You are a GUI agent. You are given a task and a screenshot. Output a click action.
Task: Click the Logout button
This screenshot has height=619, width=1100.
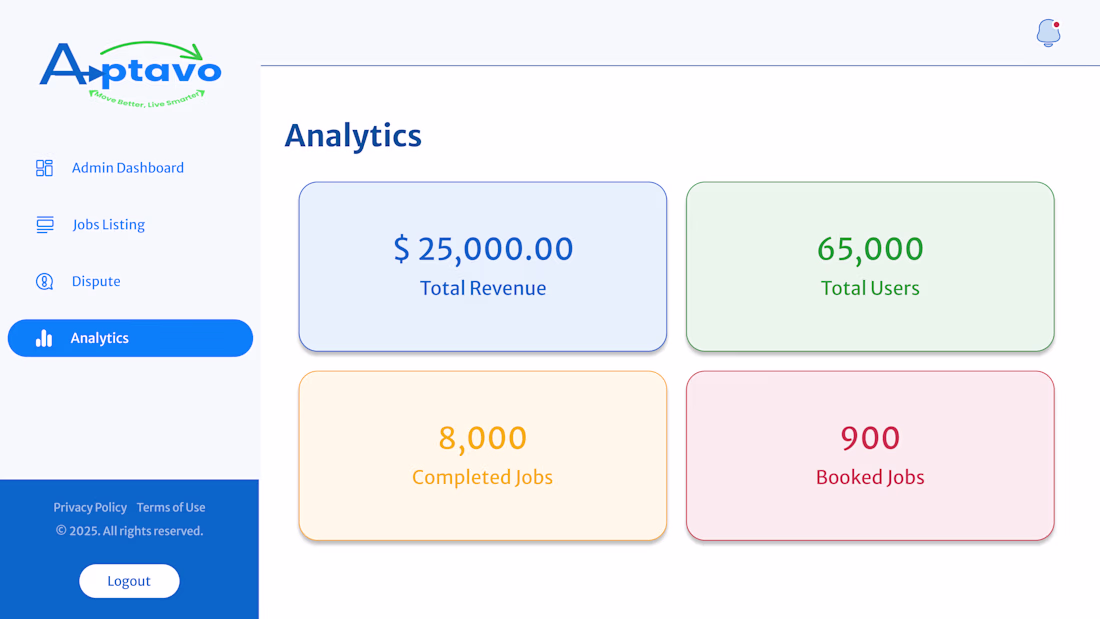pos(129,581)
